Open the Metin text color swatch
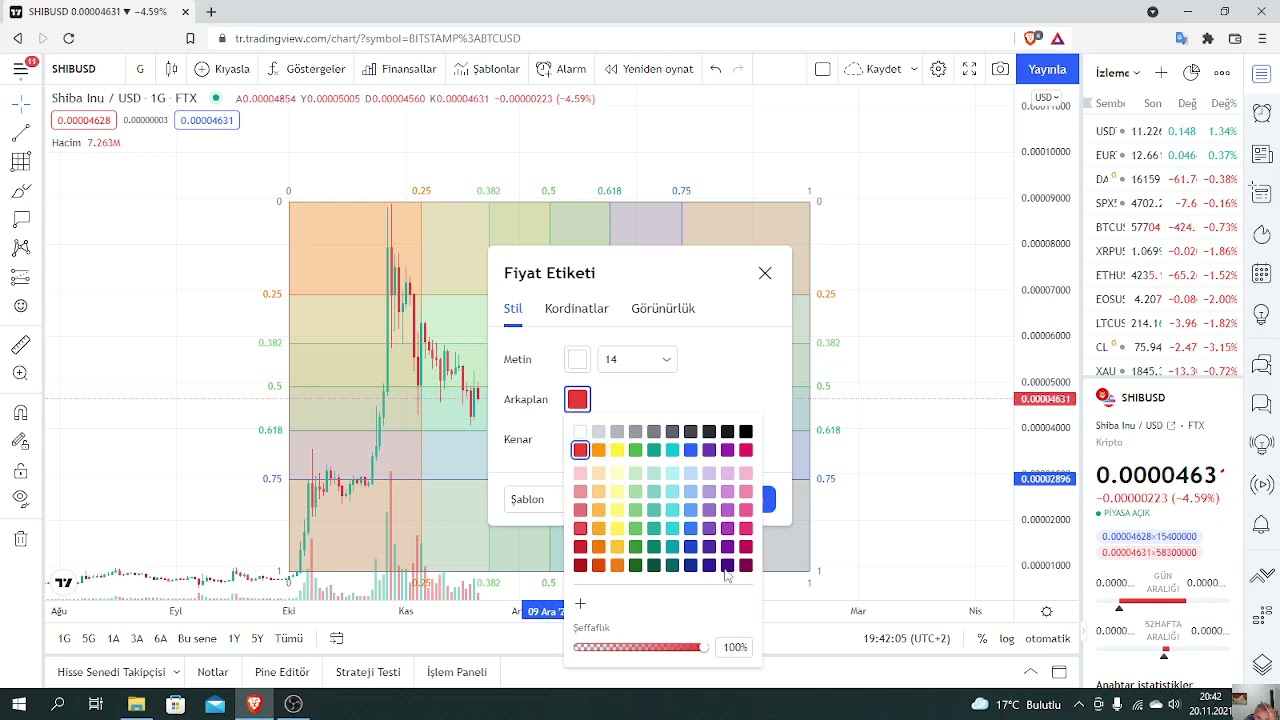Viewport: 1280px width, 720px height. click(578, 359)
